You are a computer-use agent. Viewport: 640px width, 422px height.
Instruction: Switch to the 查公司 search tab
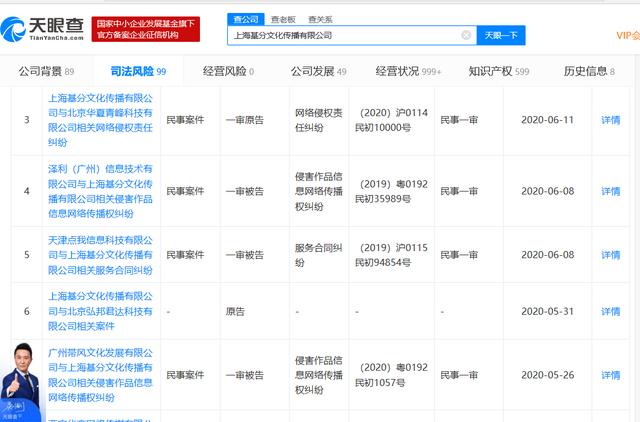tap(246, 19)
